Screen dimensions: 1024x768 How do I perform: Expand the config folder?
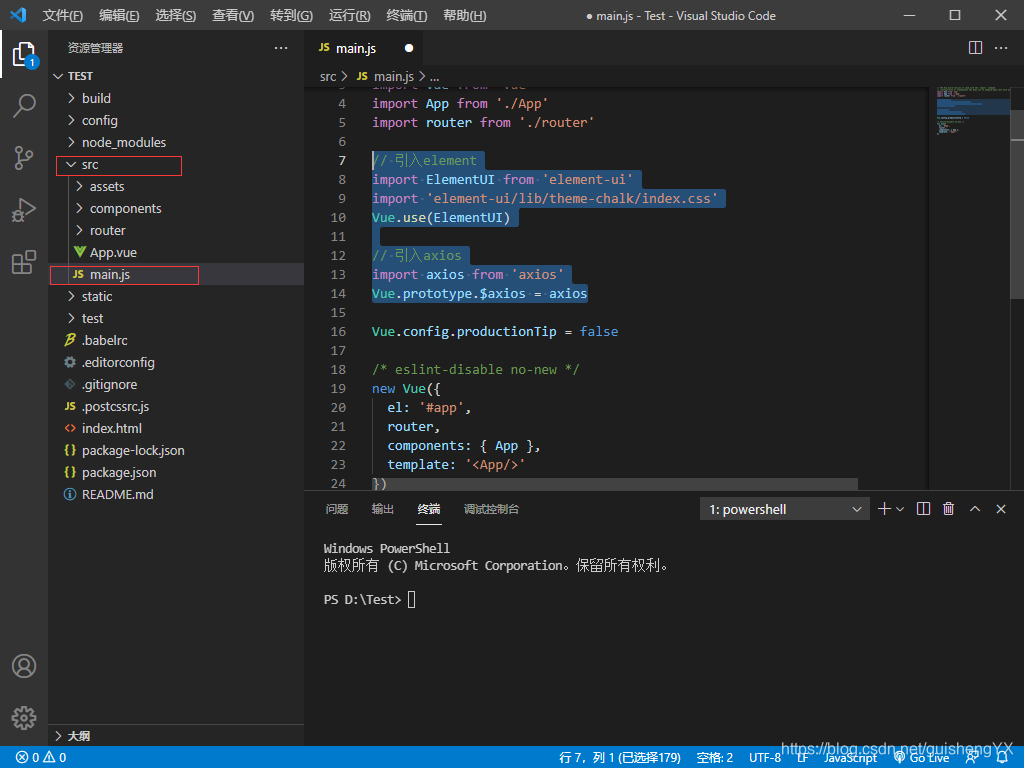(x=99, y=121)
